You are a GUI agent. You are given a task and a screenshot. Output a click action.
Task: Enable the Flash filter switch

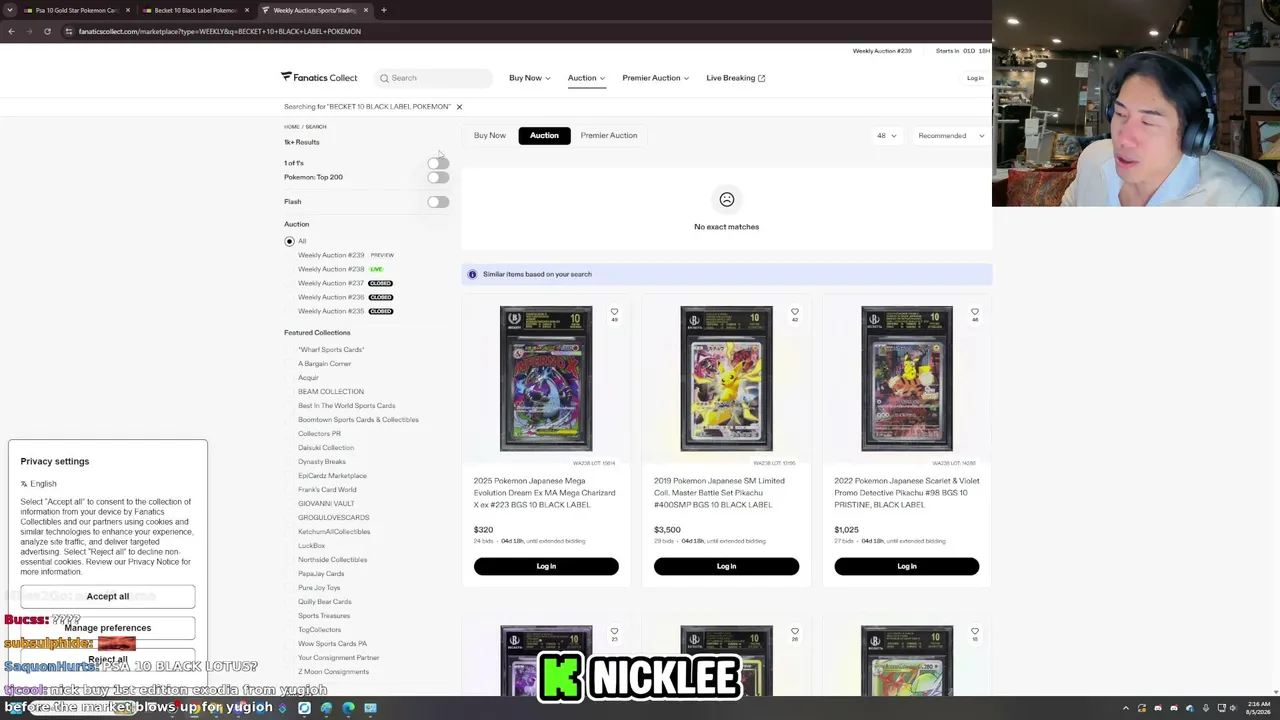point(438,202)
